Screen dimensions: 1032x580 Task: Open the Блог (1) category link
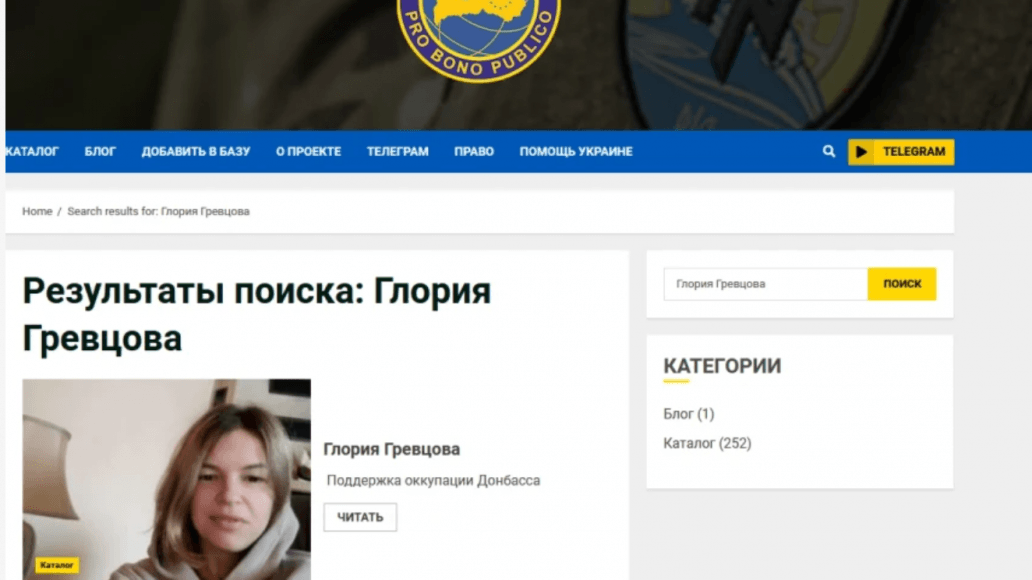[689, 414]
